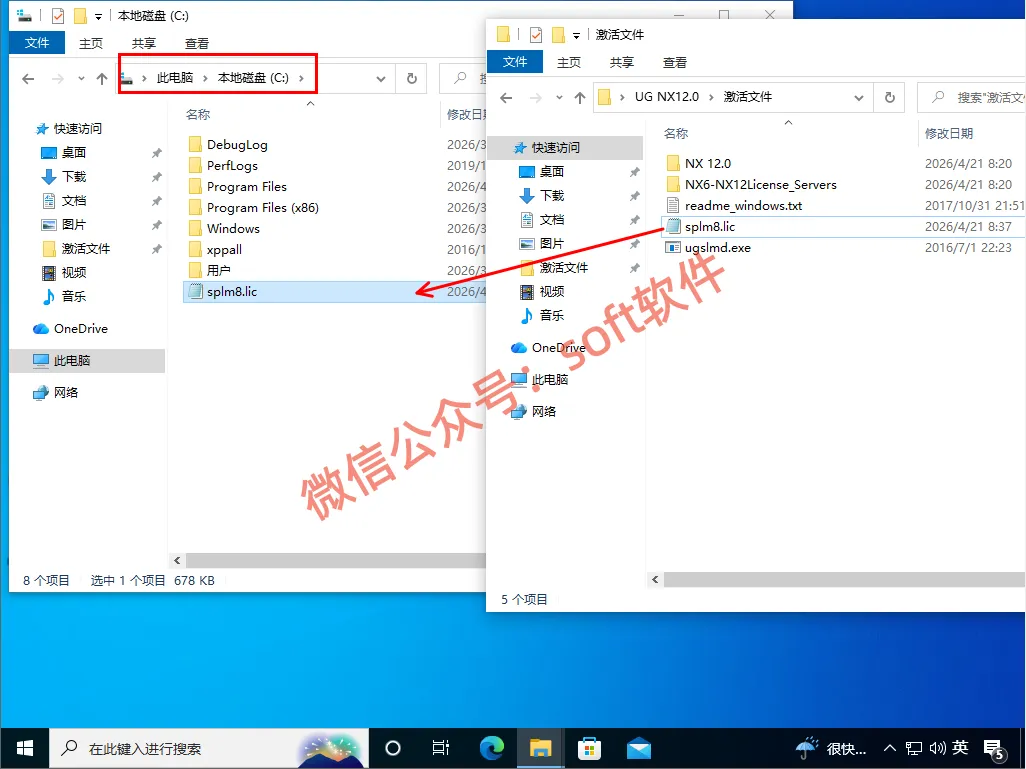Open 查看 tab in C: drive window
Image resolution: width=1026 pixels, height=769 pixels.
196,43
